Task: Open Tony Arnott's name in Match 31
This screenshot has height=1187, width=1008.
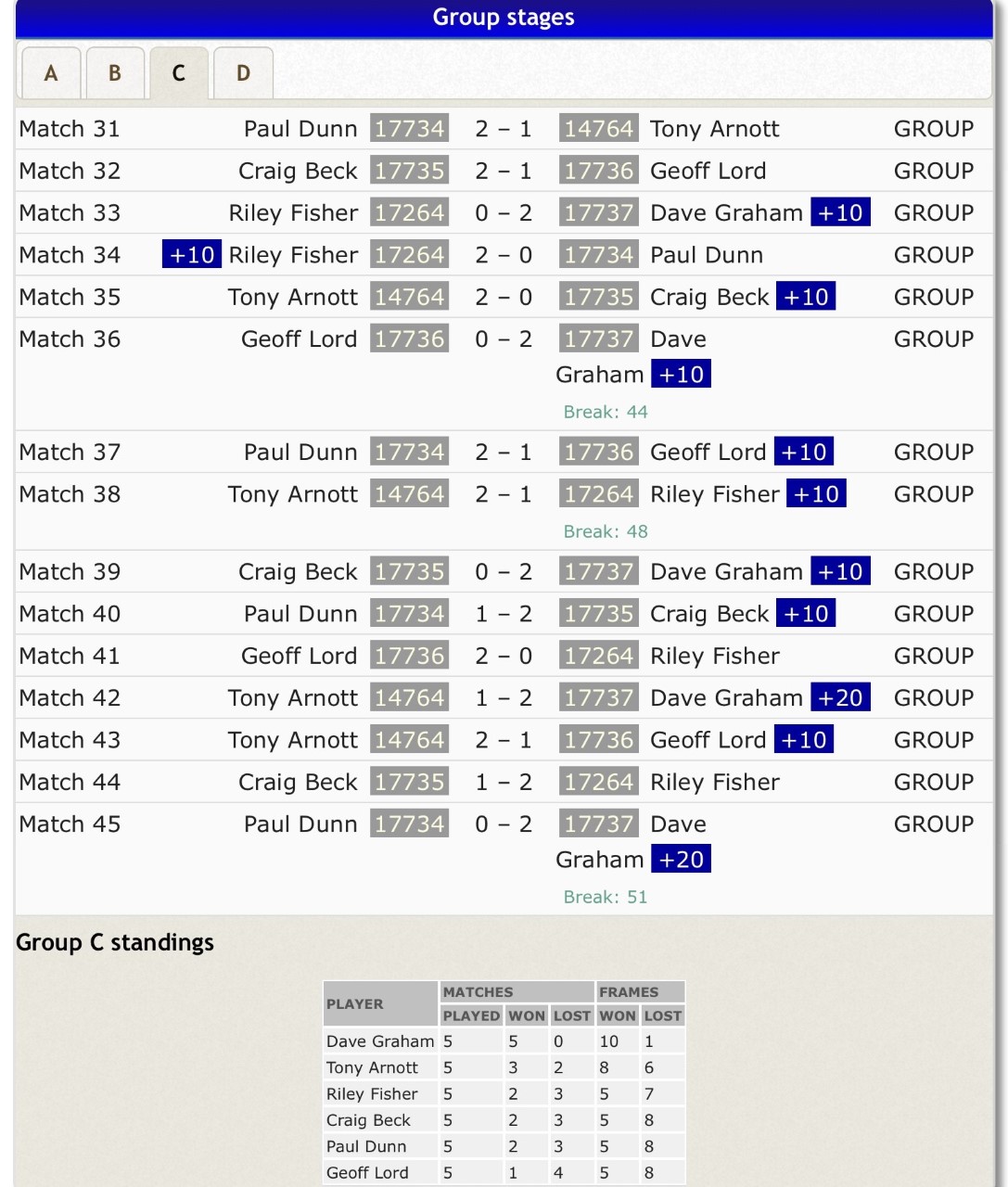Action: 714,129
